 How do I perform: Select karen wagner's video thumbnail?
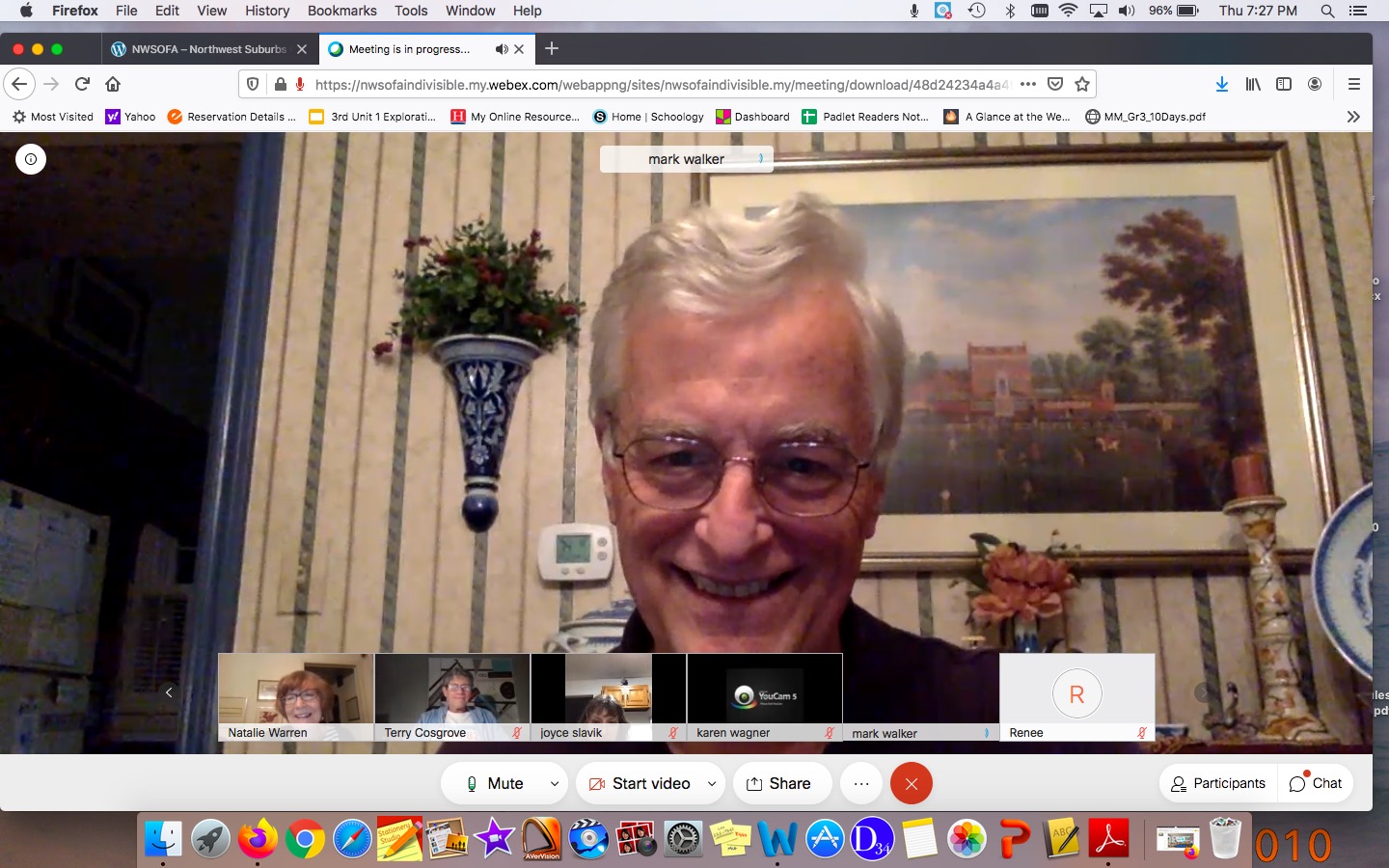pyautogui.click(x=765, y=697)
